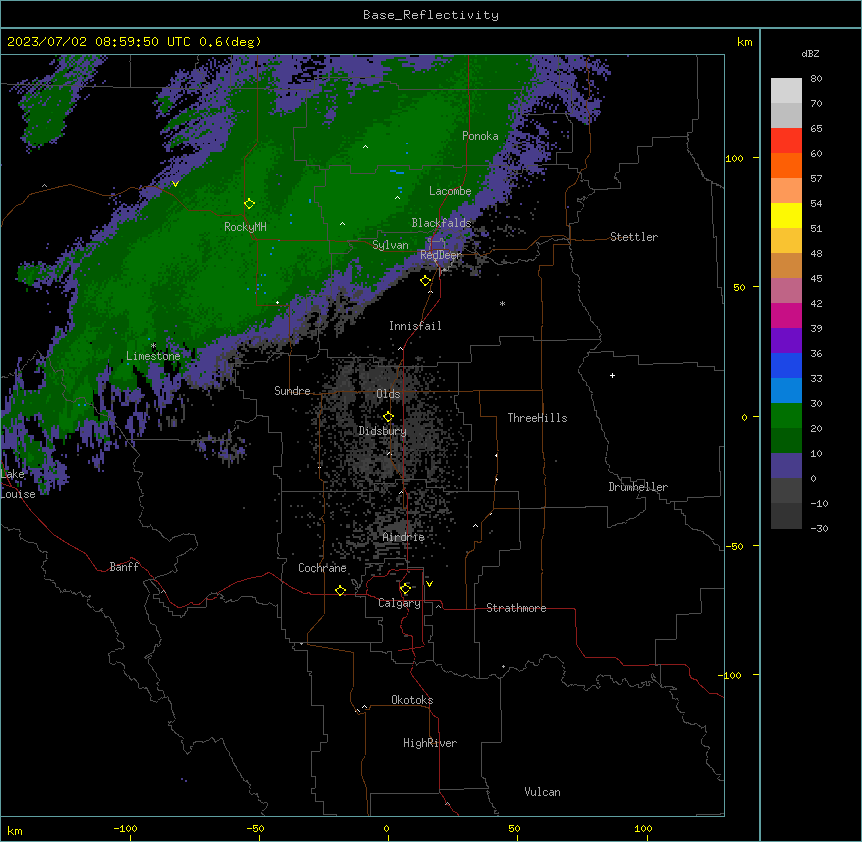This screenshot has height=842, width=862.
Task: Click the Sundre city label
Action: click(292, 391)
